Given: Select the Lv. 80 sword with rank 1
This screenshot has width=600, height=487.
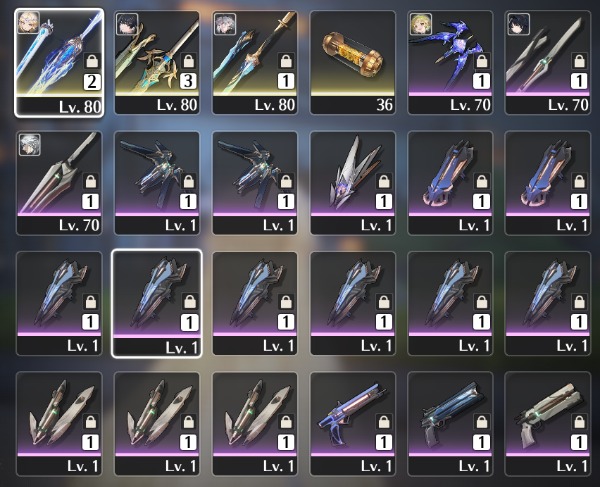Looking at the screenshot, I should 254,62.
